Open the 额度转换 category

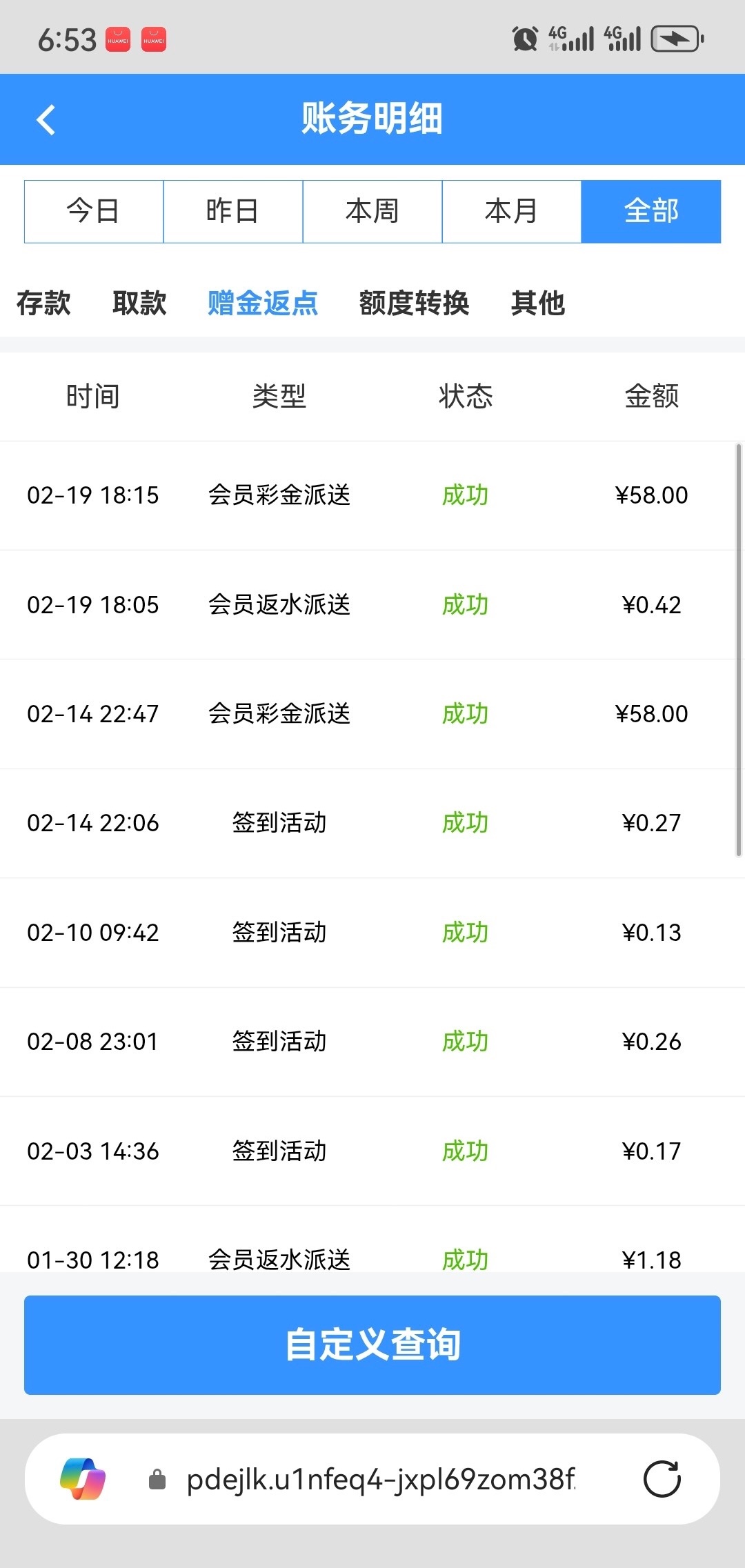[414, 303]
